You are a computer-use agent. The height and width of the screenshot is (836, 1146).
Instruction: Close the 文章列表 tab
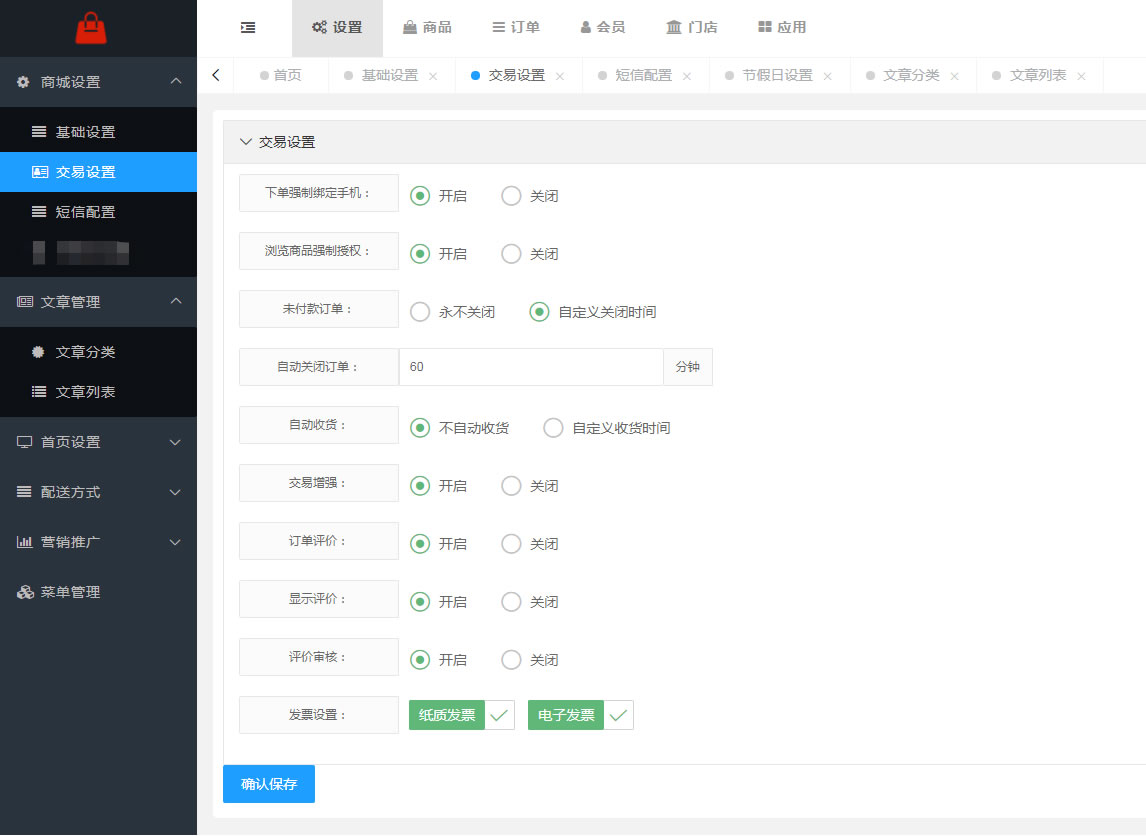click(x=1081, y=76)
